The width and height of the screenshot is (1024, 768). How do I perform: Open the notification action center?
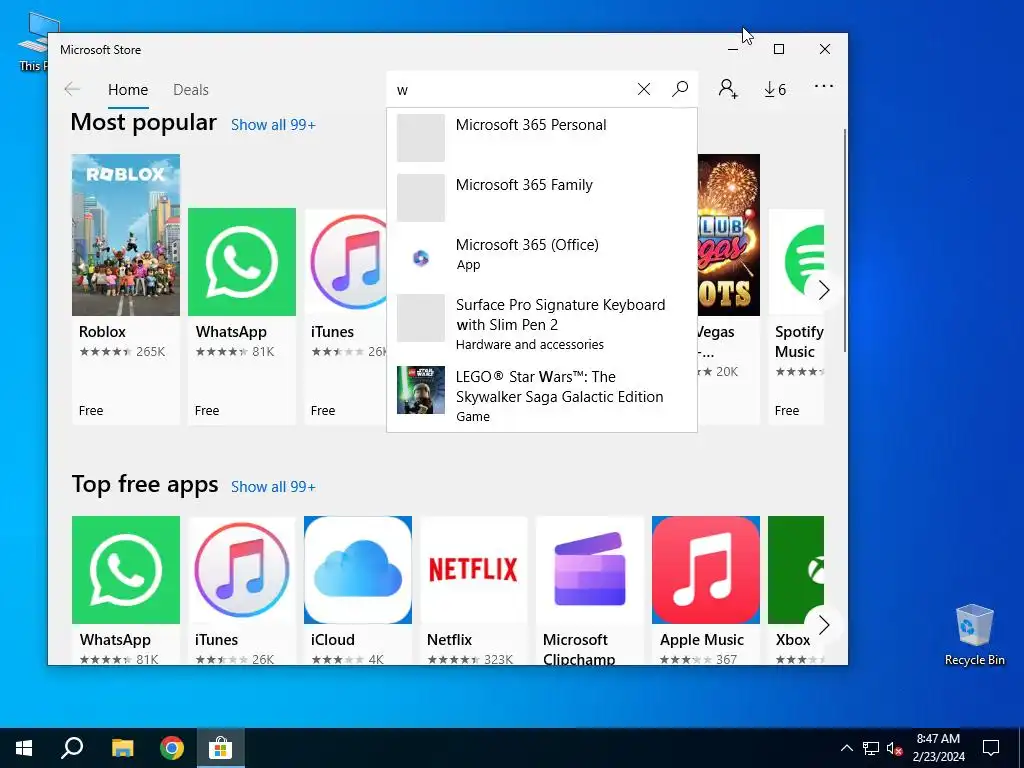pos(991,748)
